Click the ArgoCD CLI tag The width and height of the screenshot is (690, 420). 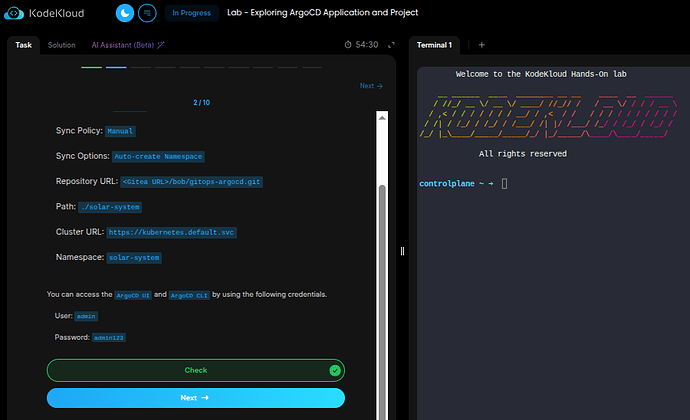click(189, 295)
